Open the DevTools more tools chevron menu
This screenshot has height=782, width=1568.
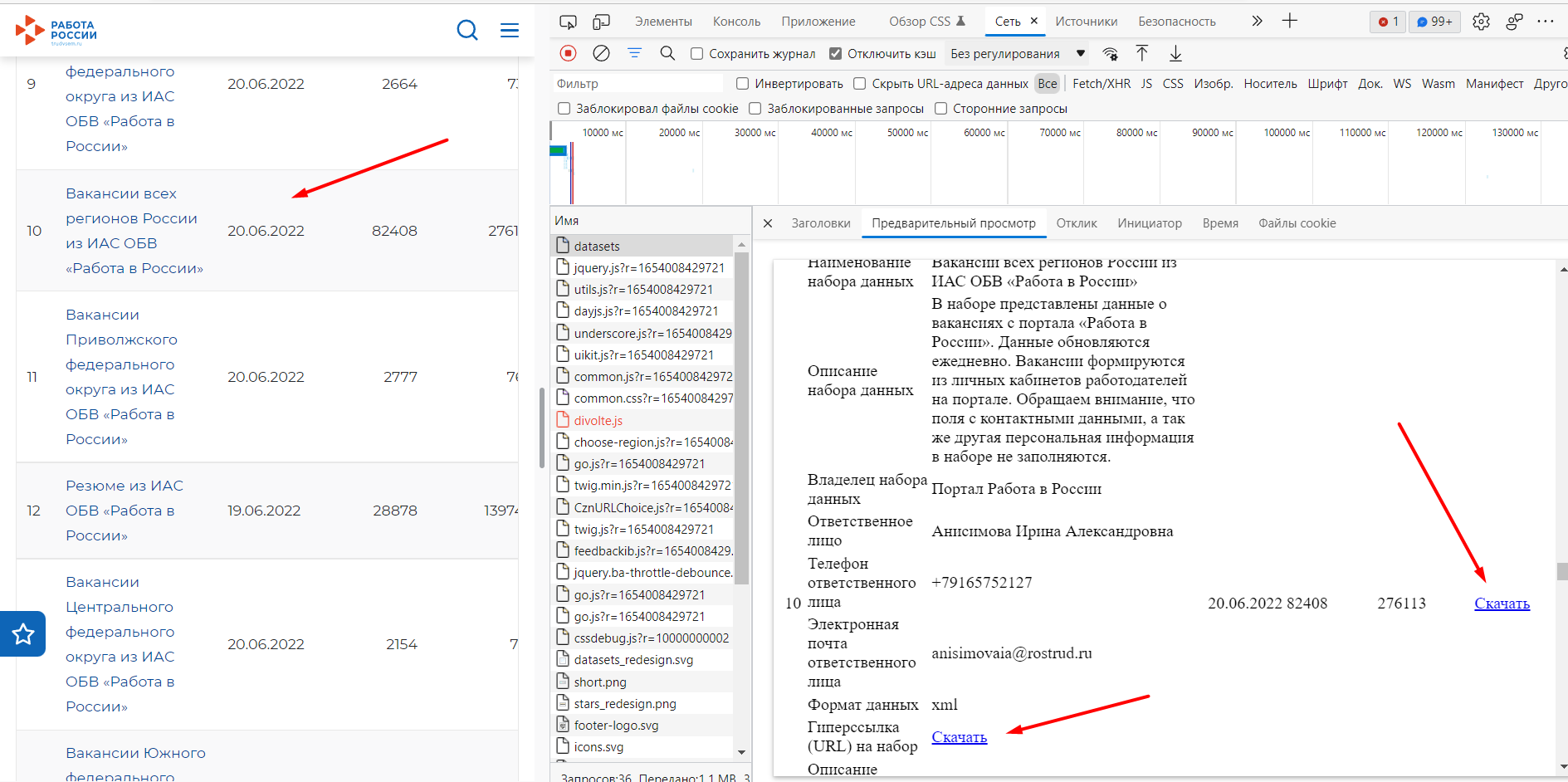pos(1256,21)
